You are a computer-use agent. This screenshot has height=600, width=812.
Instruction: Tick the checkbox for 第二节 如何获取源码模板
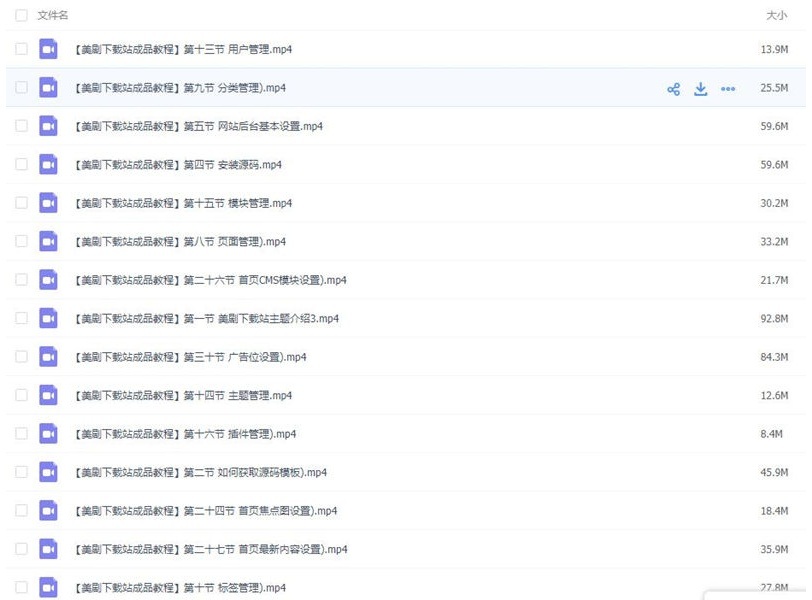[21, 472]
